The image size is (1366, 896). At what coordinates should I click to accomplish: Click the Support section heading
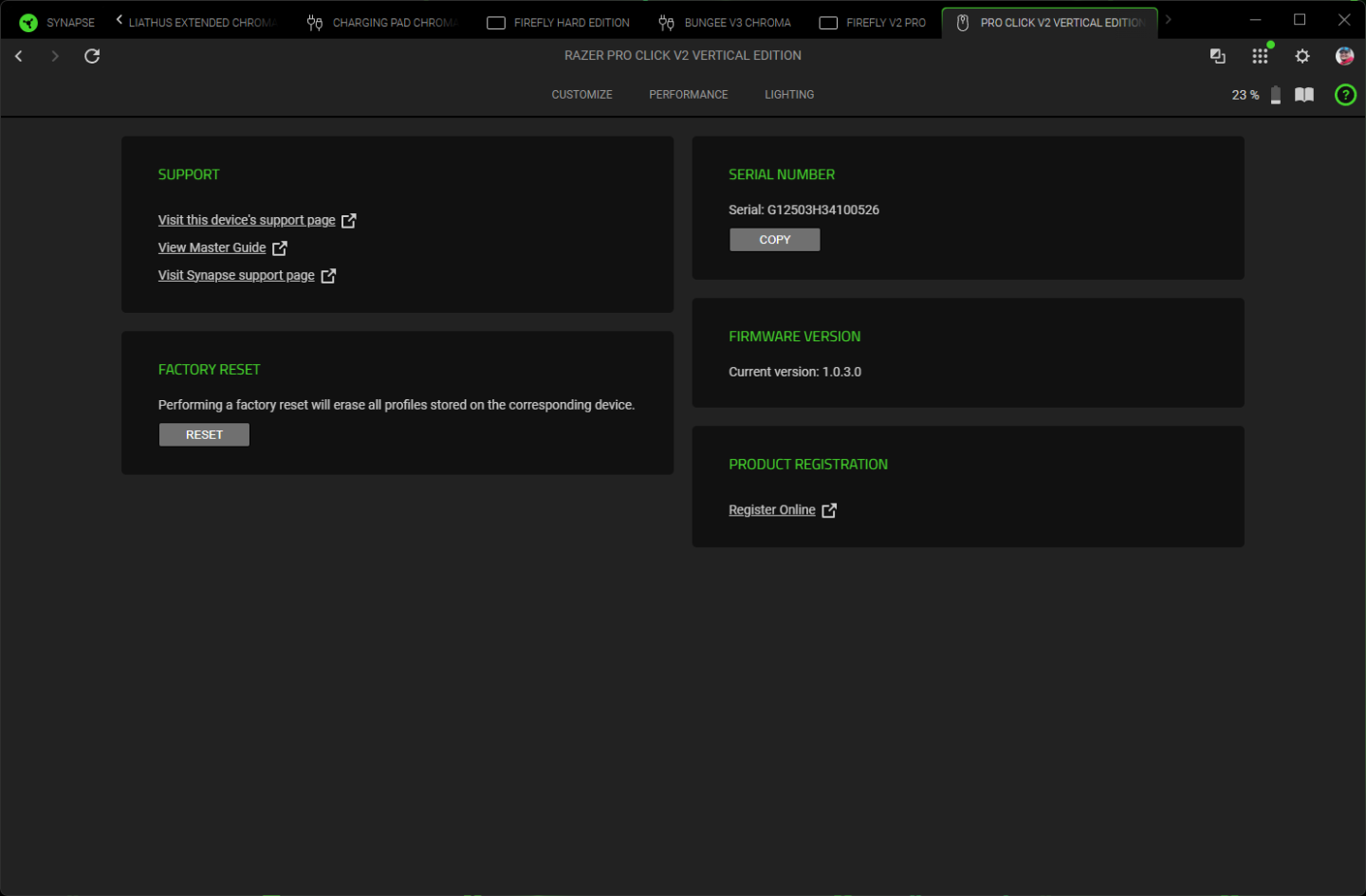click(x=189, y=174)
